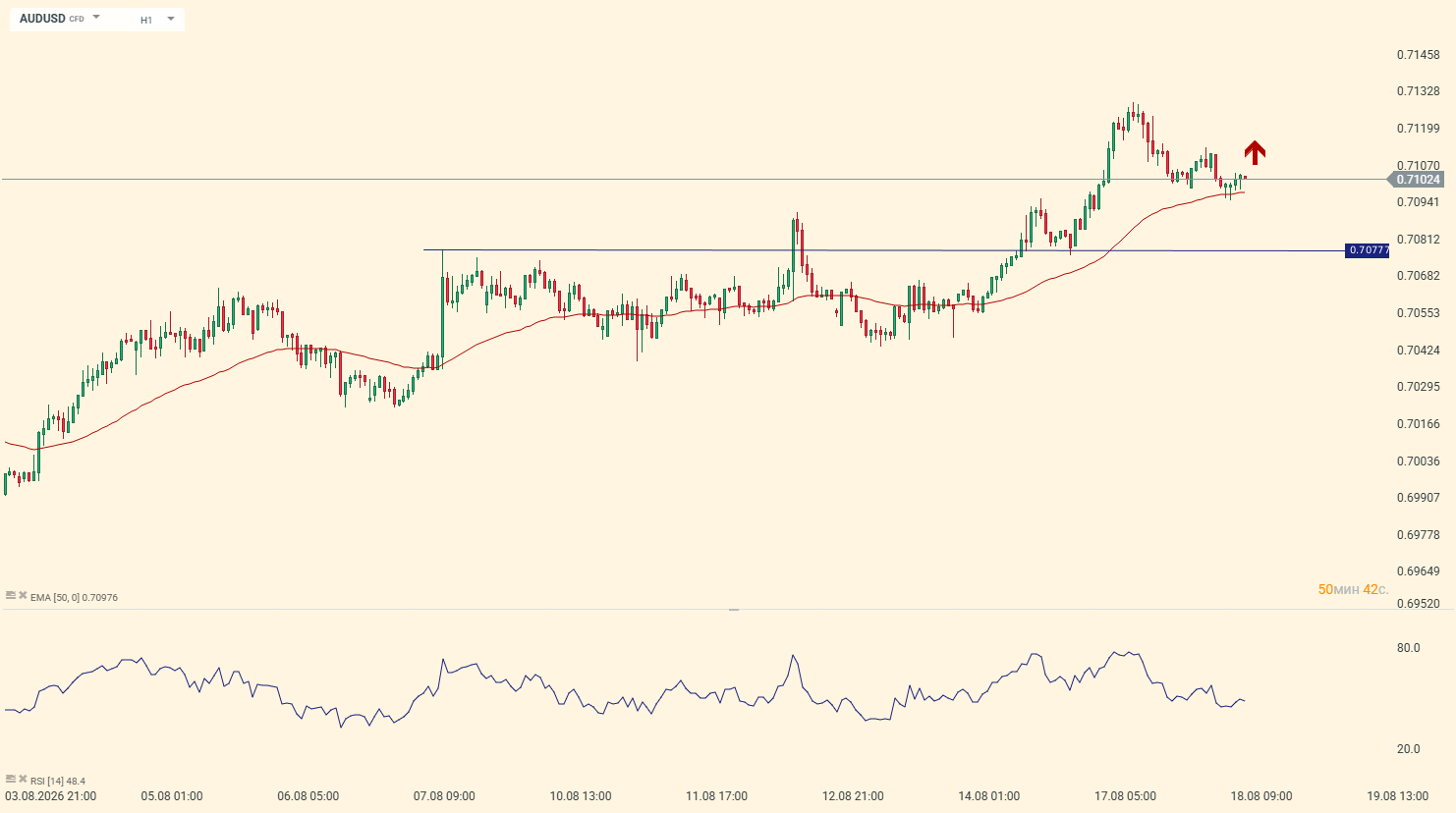Click price axis value 0.69778

click(1419, 535)
